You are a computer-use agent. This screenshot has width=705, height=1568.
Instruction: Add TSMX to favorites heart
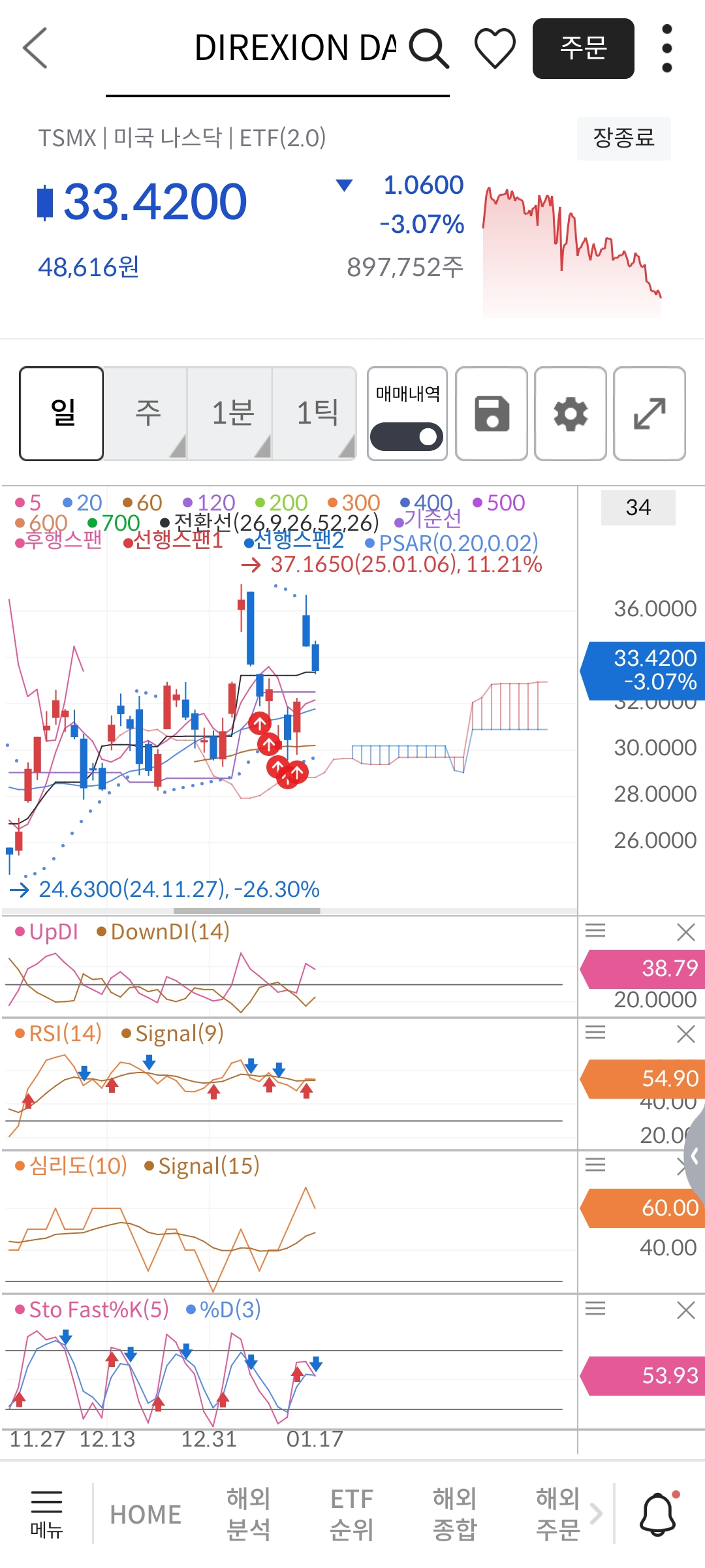(495, 48)
